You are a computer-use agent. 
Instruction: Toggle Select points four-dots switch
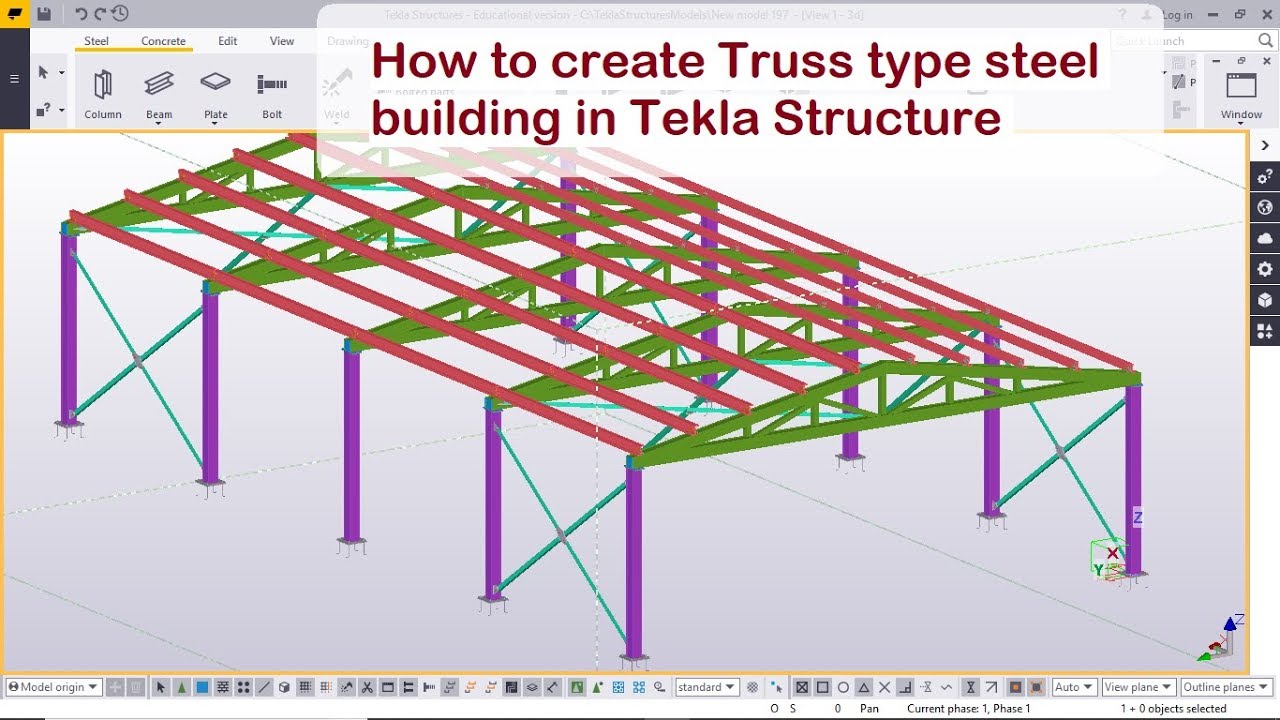(x=243, y=687)
